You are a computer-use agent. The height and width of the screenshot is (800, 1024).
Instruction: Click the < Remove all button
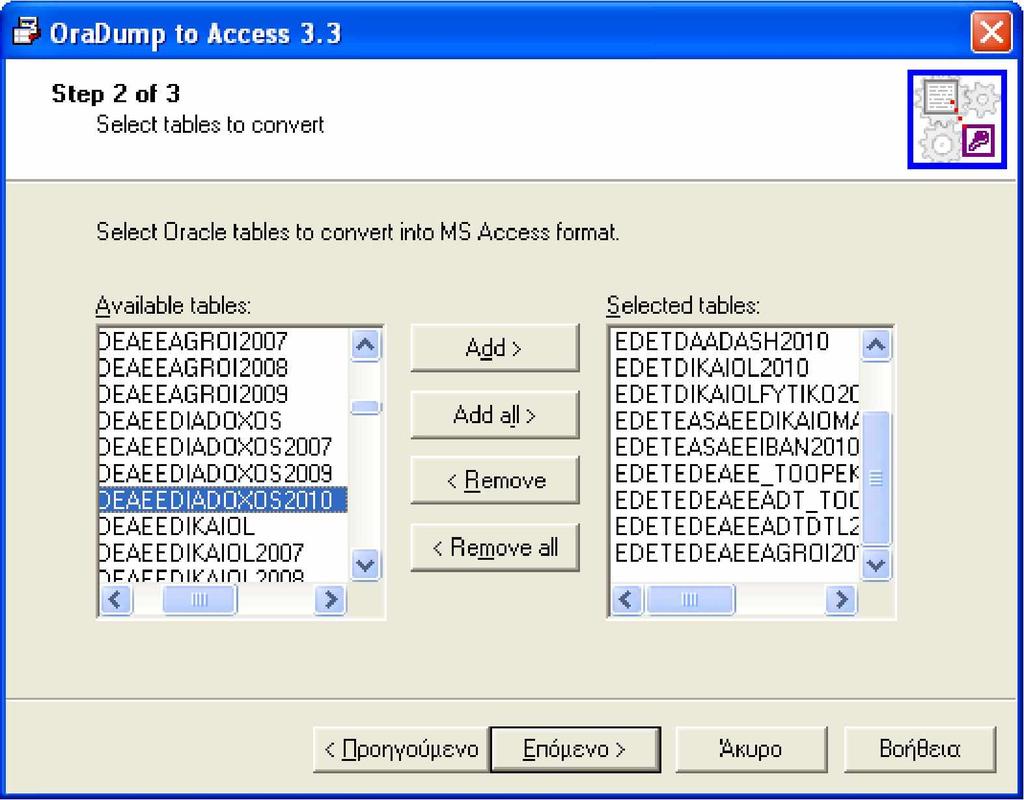tap(494, 547)
